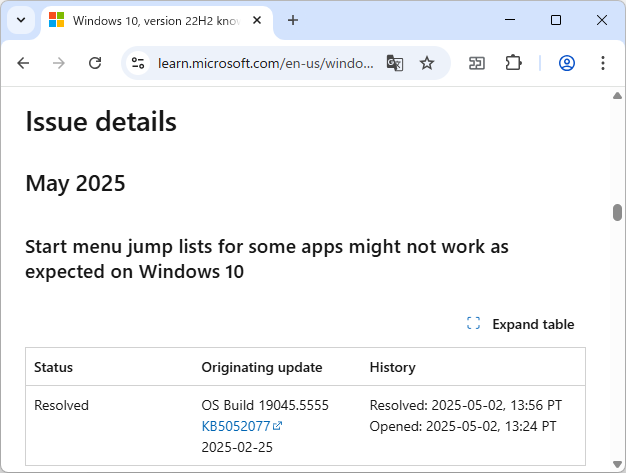Minimize the Chrome window
The width and height of the screenshot is (626, 473).
click(510, 20)
